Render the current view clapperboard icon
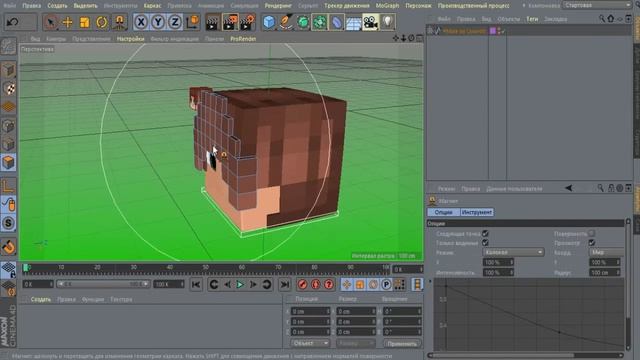 pos(212,22)
